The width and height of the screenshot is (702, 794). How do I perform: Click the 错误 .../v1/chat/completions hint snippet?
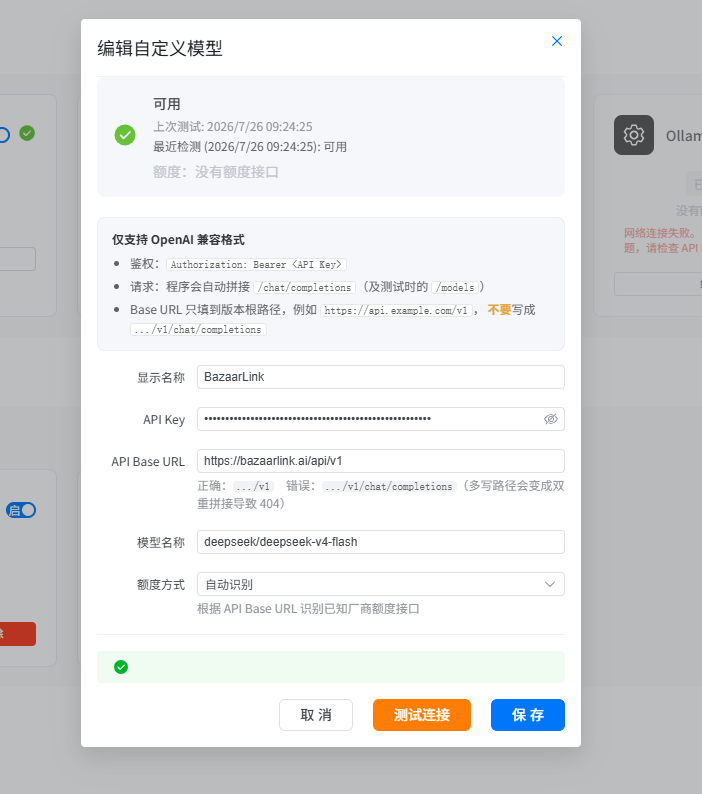tap(389, 486)
